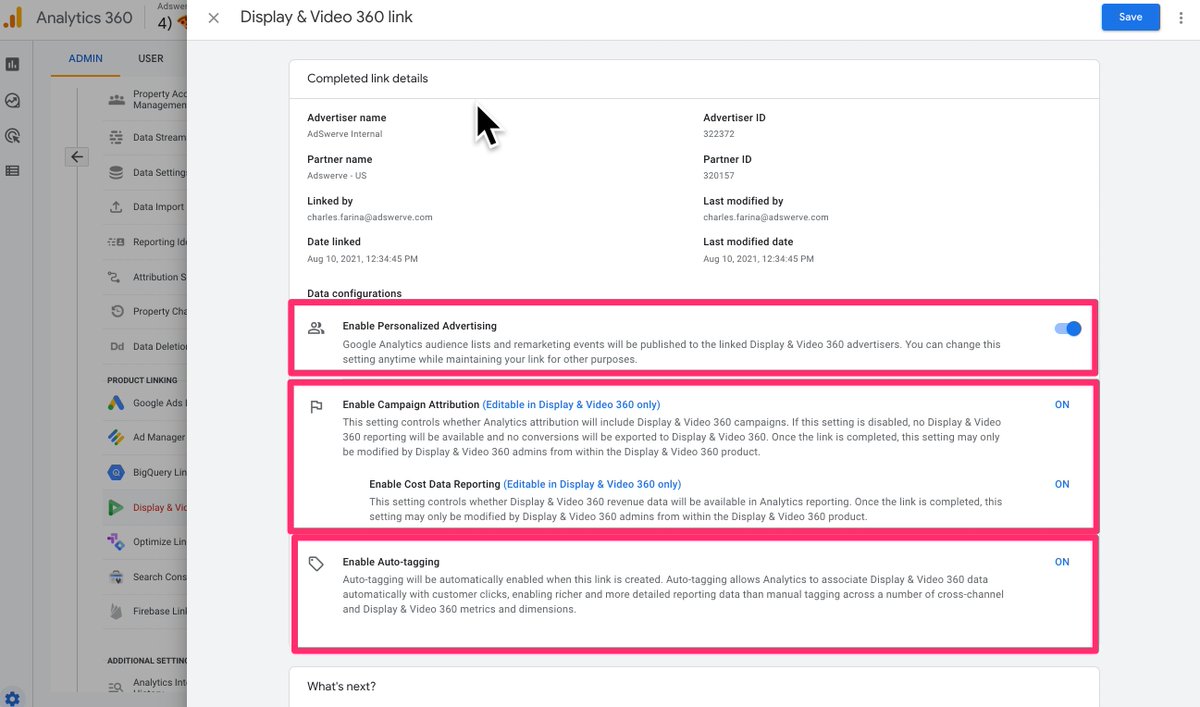1200x707 pixels.
Task: Click Editable in Display & Video 360 only beside Campaign Attribution
Action: [x=571, y=405]
